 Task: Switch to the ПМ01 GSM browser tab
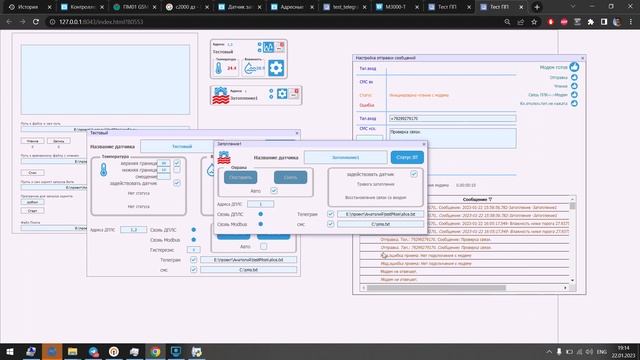point(135,7)
